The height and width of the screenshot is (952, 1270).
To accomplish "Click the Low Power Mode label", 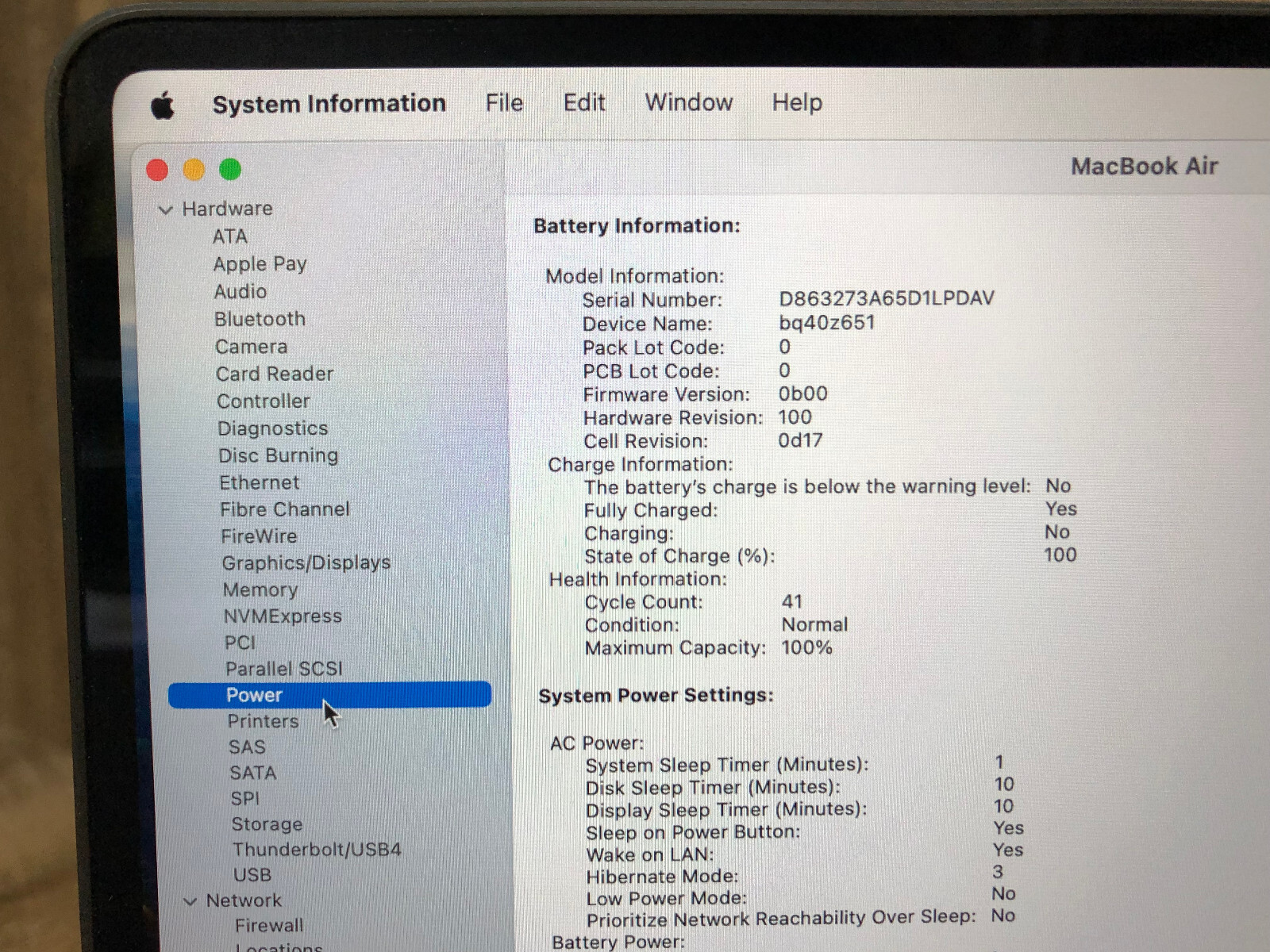I will click(x=667, y=898).
